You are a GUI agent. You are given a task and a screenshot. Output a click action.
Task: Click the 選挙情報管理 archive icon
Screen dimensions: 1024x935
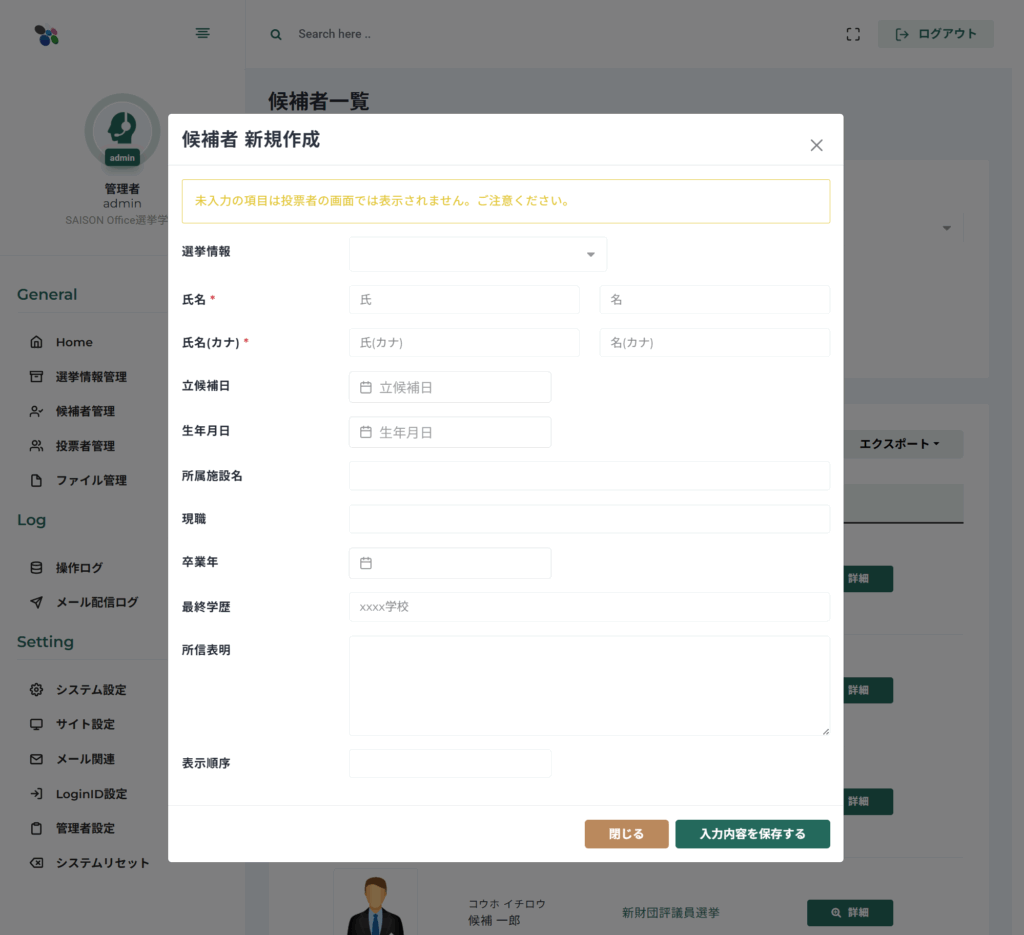[37, 377]
